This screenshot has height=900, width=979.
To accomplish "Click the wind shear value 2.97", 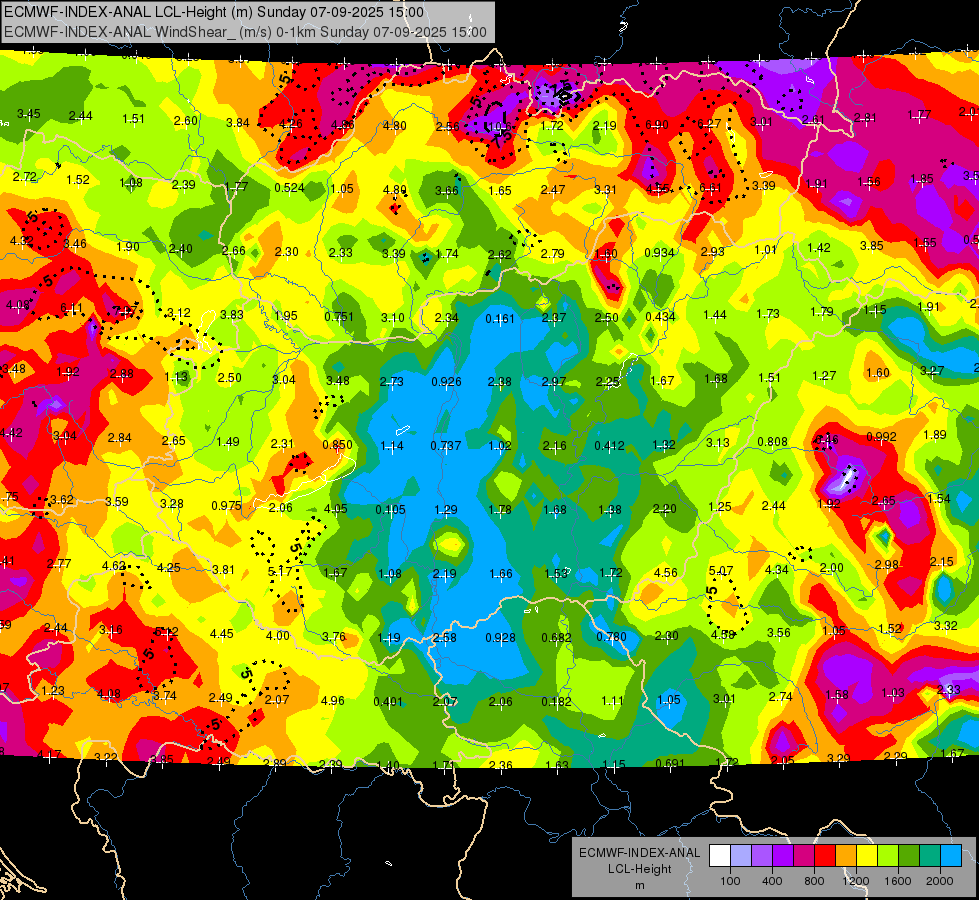I will pos(554,382).
